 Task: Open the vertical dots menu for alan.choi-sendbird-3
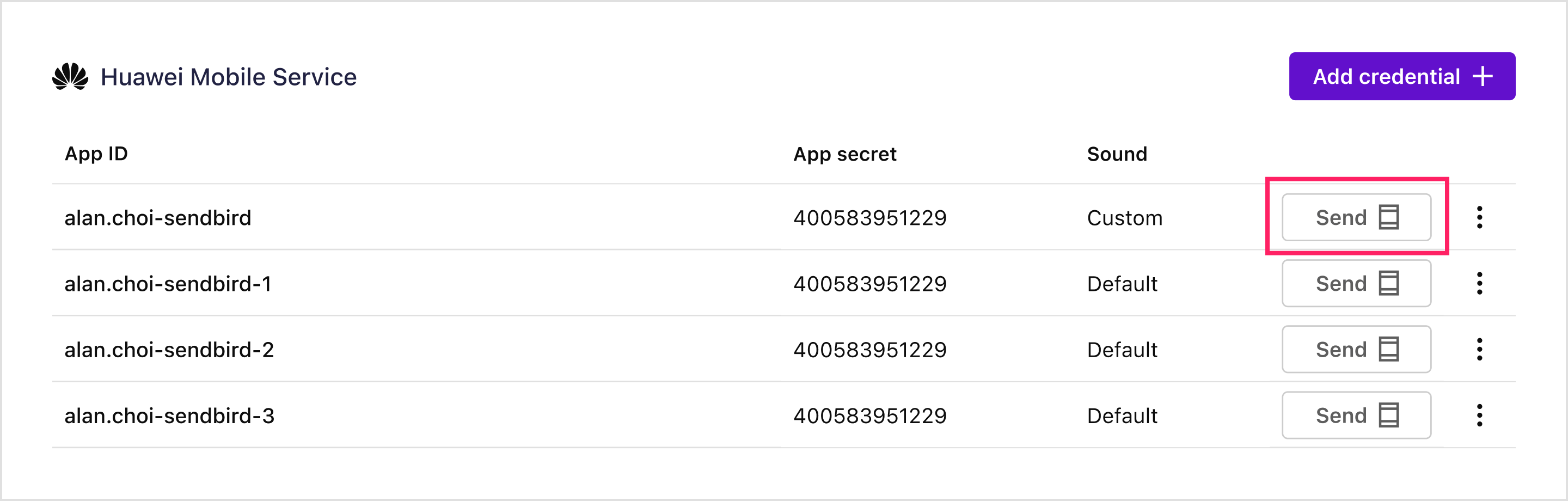[x=1479, y=415]
